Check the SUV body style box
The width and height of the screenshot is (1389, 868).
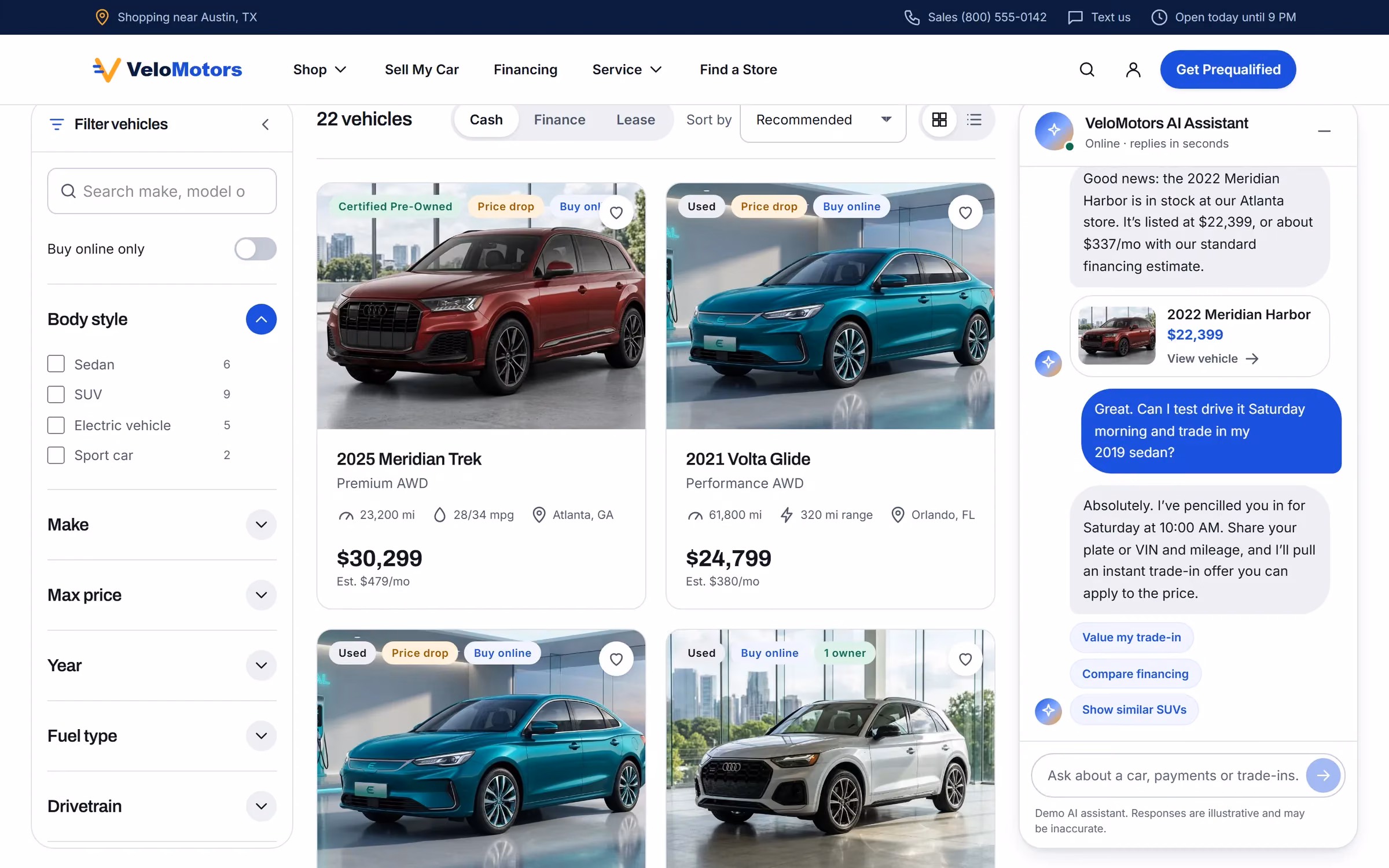point(56,394)
